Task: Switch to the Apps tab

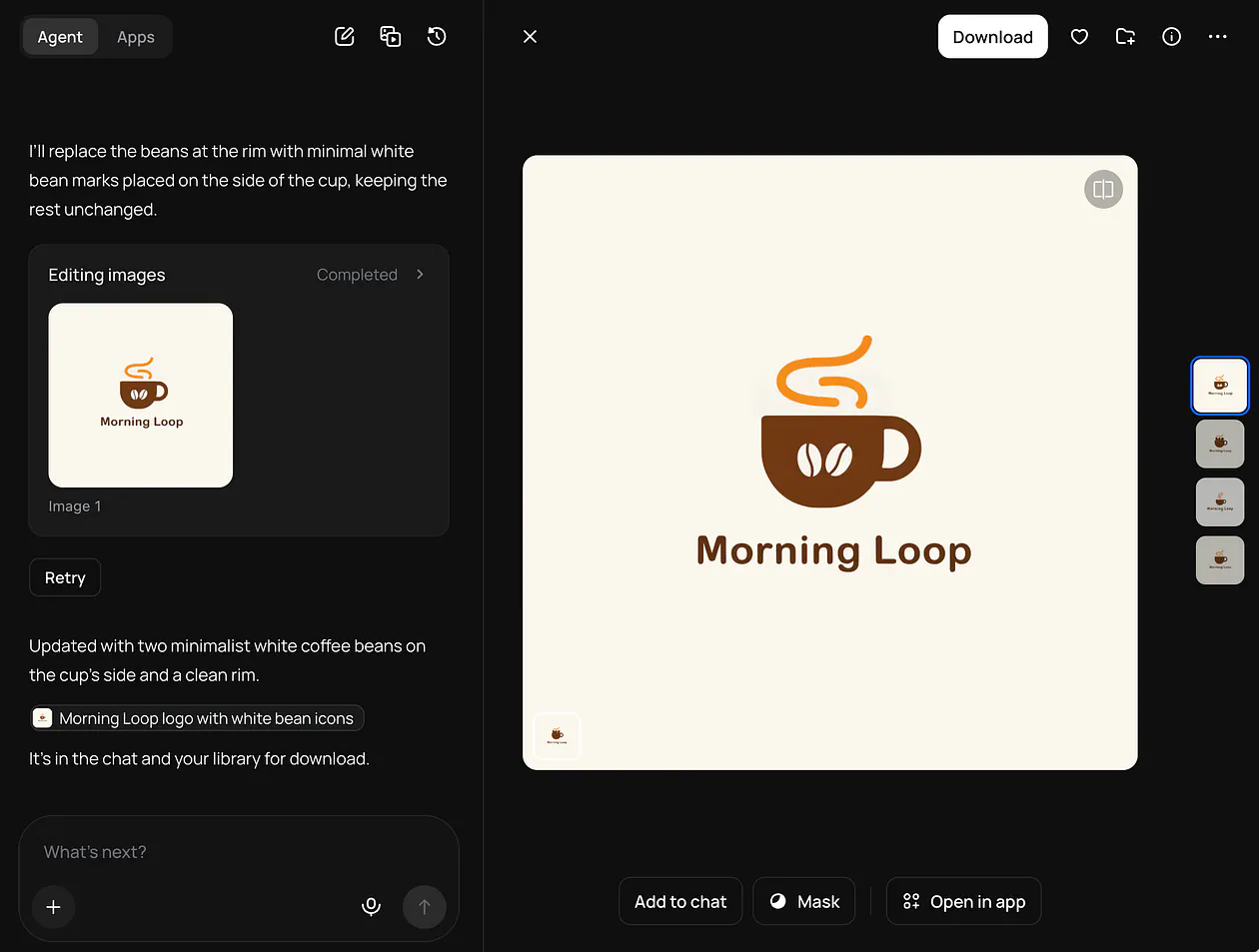Action: [136, 37]
